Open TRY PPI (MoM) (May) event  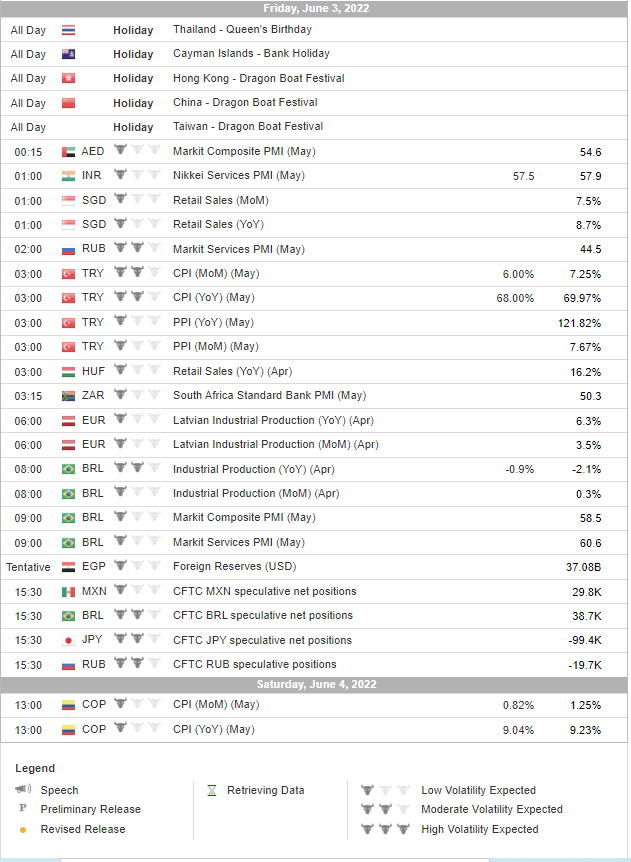click(216, 347)
